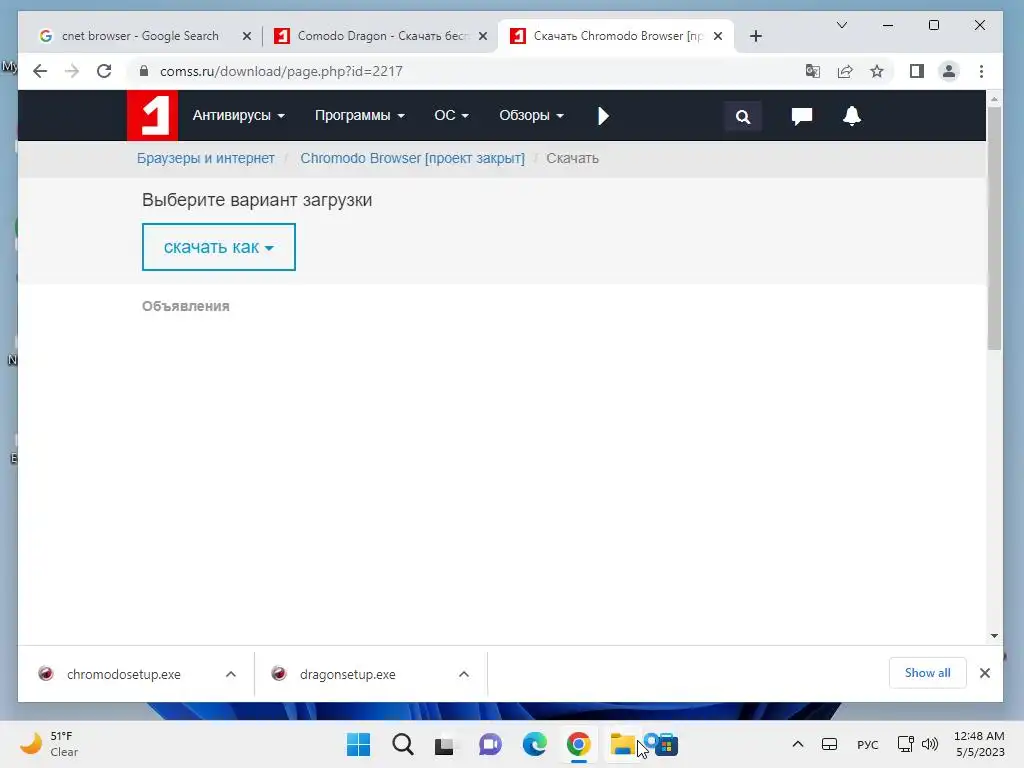Image resolution: width=1024 pixels, height=768 pixels.
Task: Open the comments speech bubble icon
Action: [x=802, y=116]
